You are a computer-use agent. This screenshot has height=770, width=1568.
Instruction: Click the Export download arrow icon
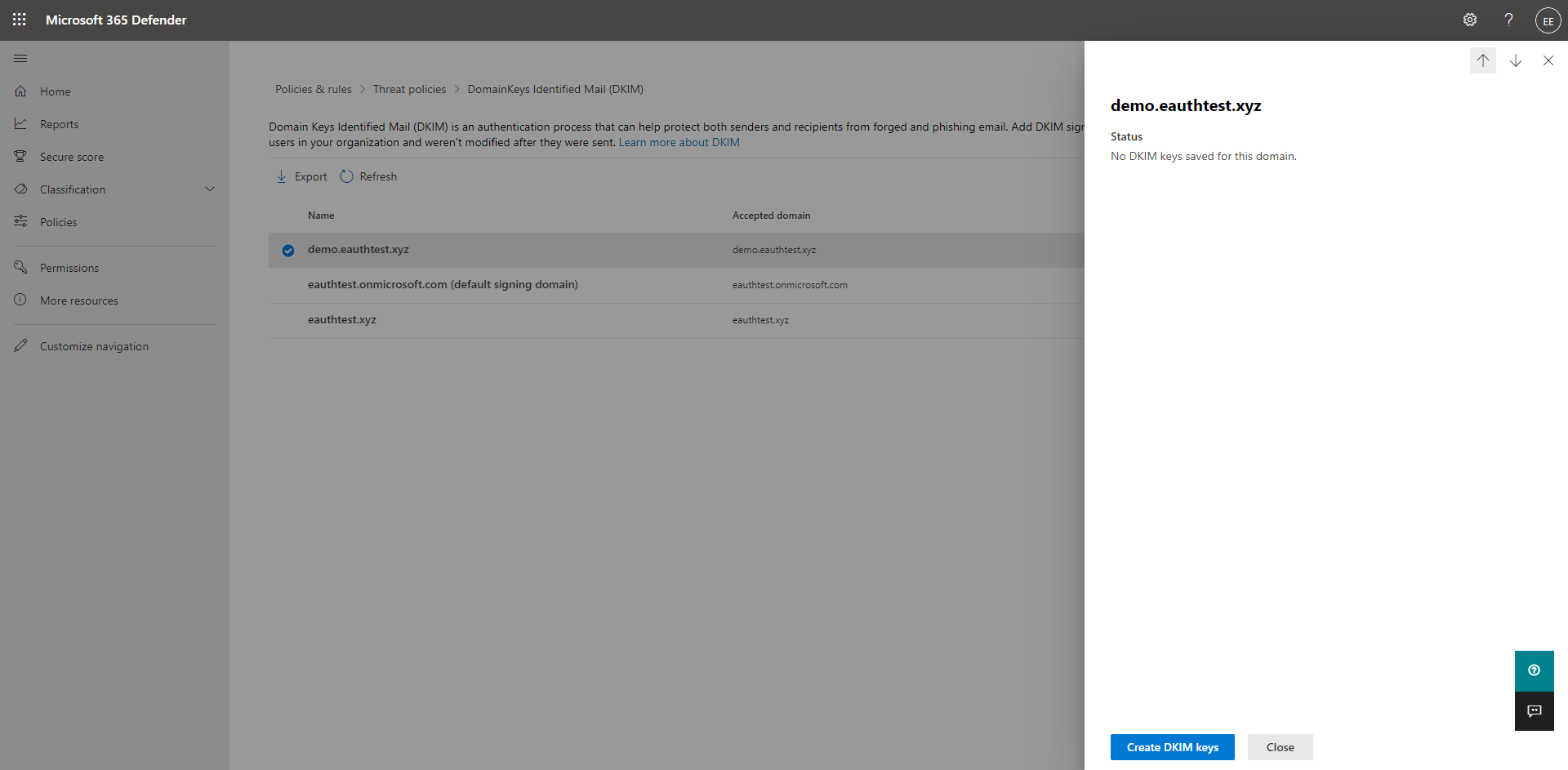coord(281,176)
